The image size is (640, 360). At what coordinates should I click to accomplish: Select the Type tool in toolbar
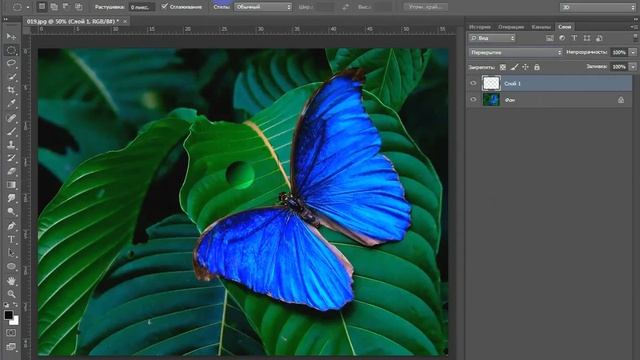11,240
